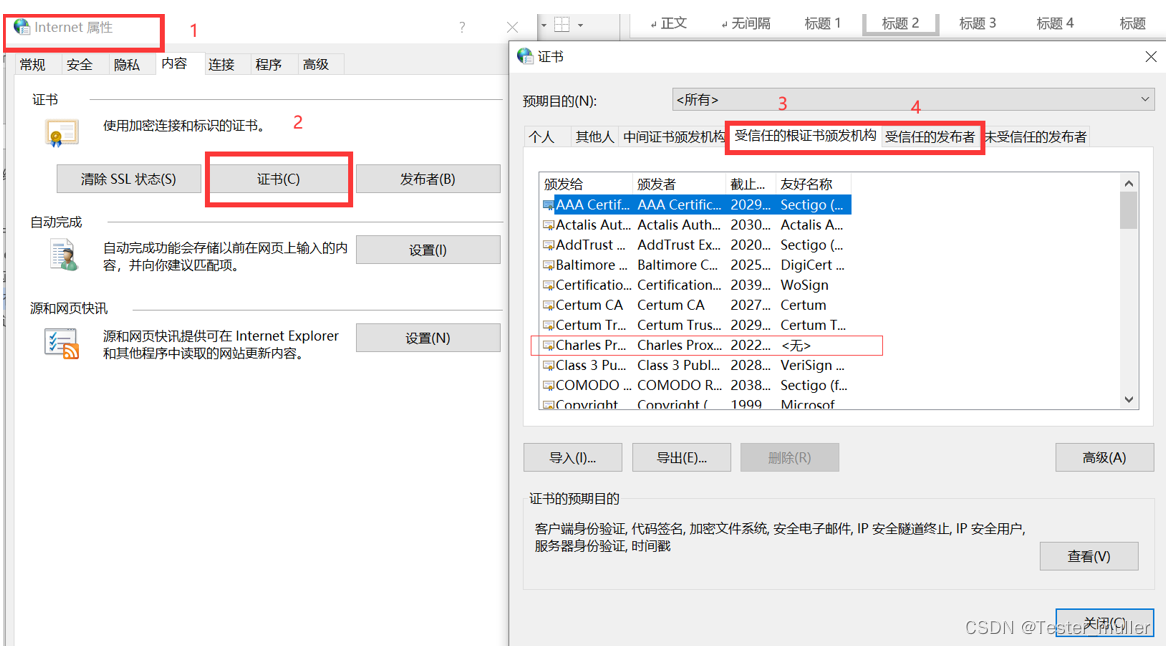Viewport: 1166px width, 646px height.
Task: Select the Certification WoSign certificate row
Action: coord(697,285)
